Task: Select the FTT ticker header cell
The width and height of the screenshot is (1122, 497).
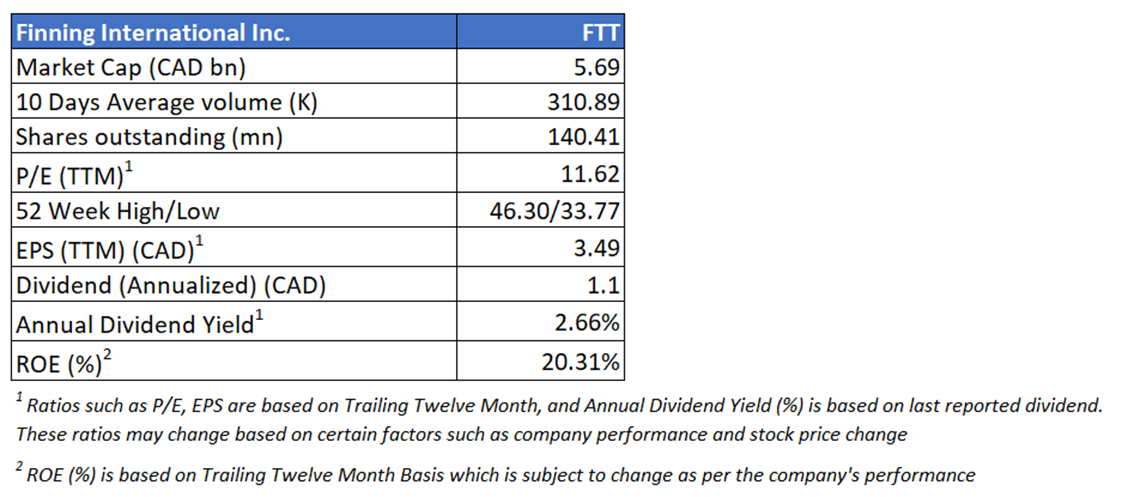Action: point(600,32)
